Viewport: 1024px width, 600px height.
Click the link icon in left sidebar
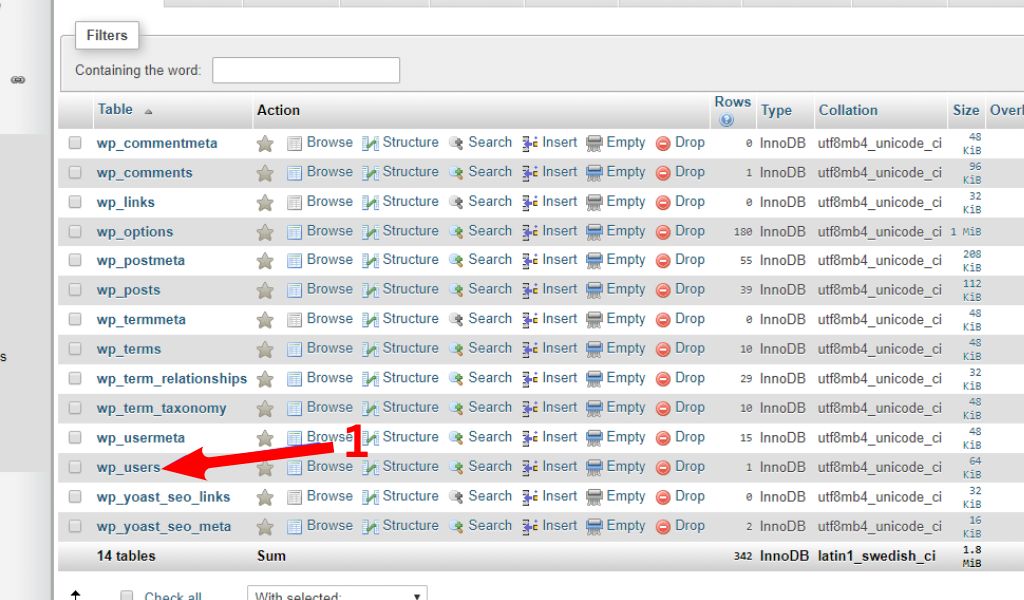click(x=18, y=80)
